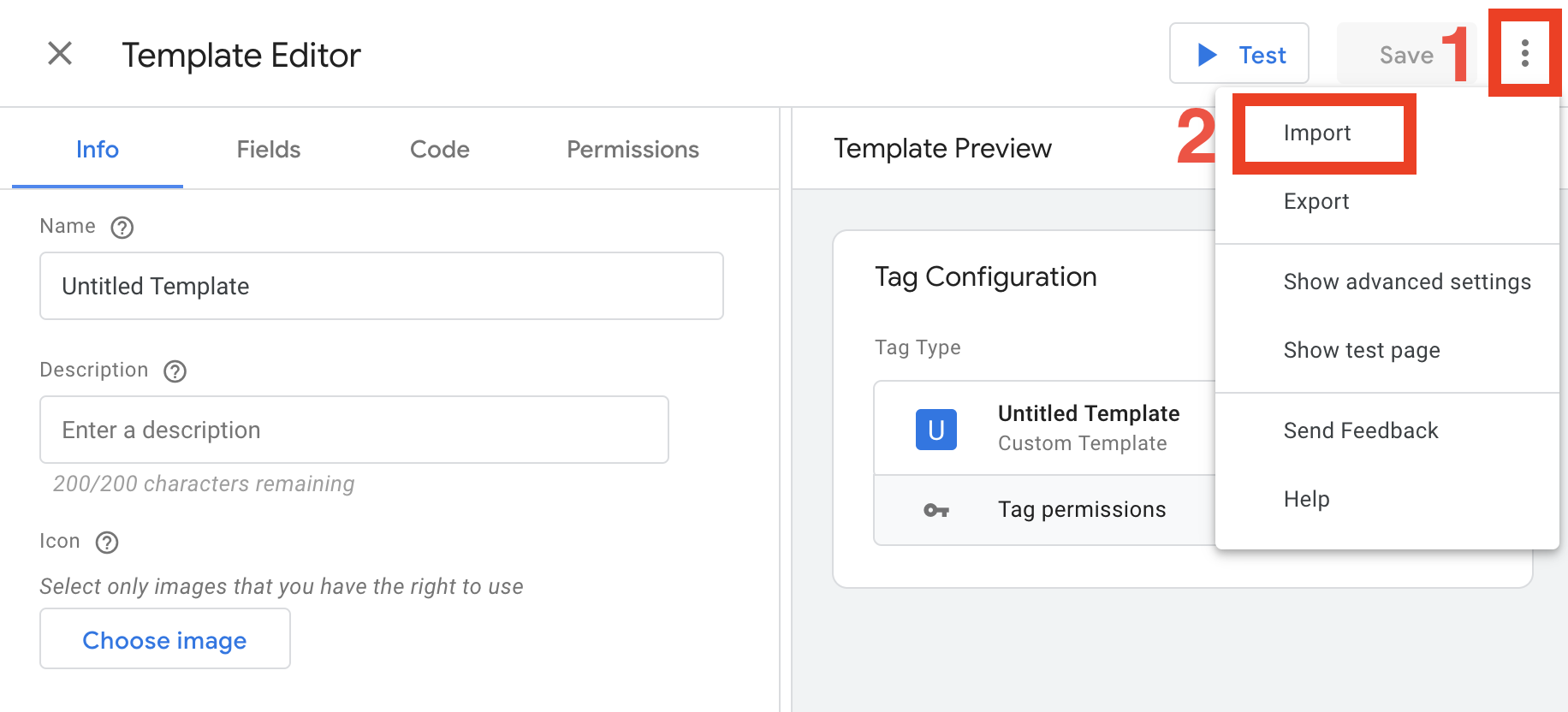1568x712 pixels.
Task: Switch to the Info tab
Action: [98, 150]
